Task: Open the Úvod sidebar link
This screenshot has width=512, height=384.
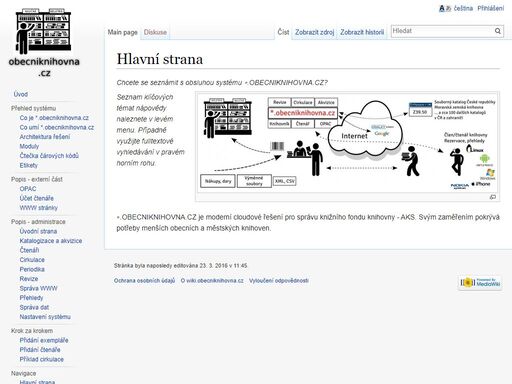Action: 21,94
